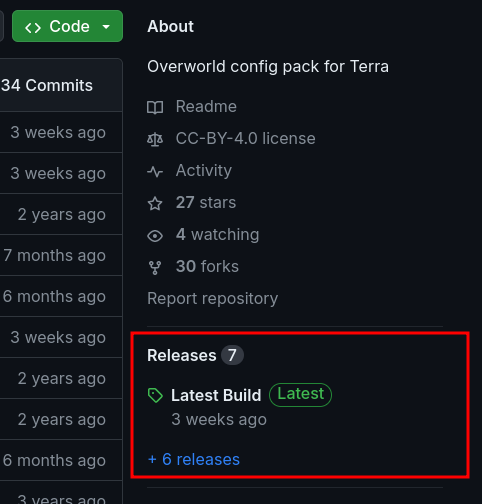The height and width of the screenshot is (504, 482).
Task: Show the + 6 releases link
Action: 194,459
